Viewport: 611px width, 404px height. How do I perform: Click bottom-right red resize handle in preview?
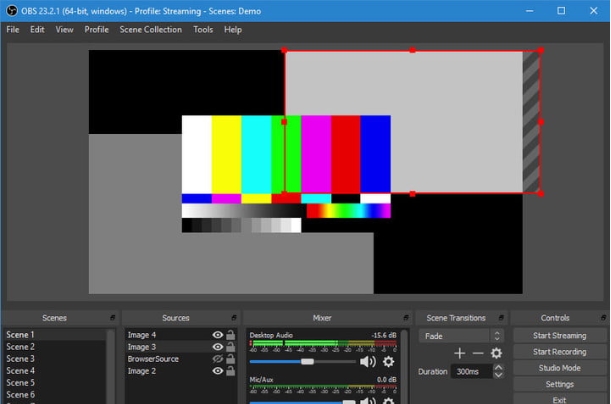[x=541, y=193]
